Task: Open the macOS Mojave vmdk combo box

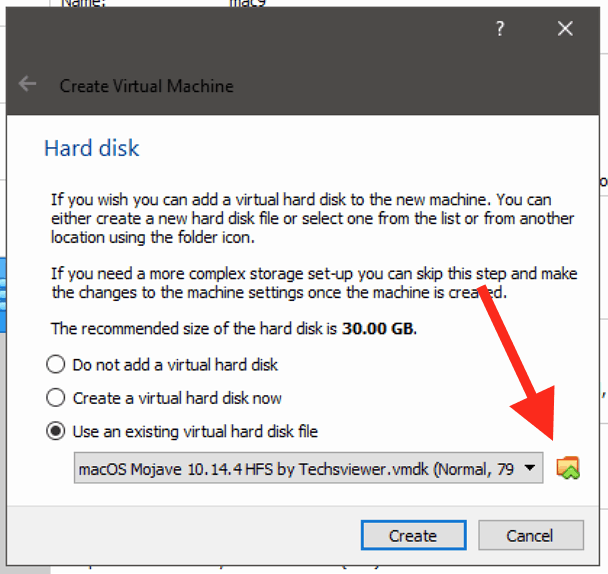Action: (300, 468)
